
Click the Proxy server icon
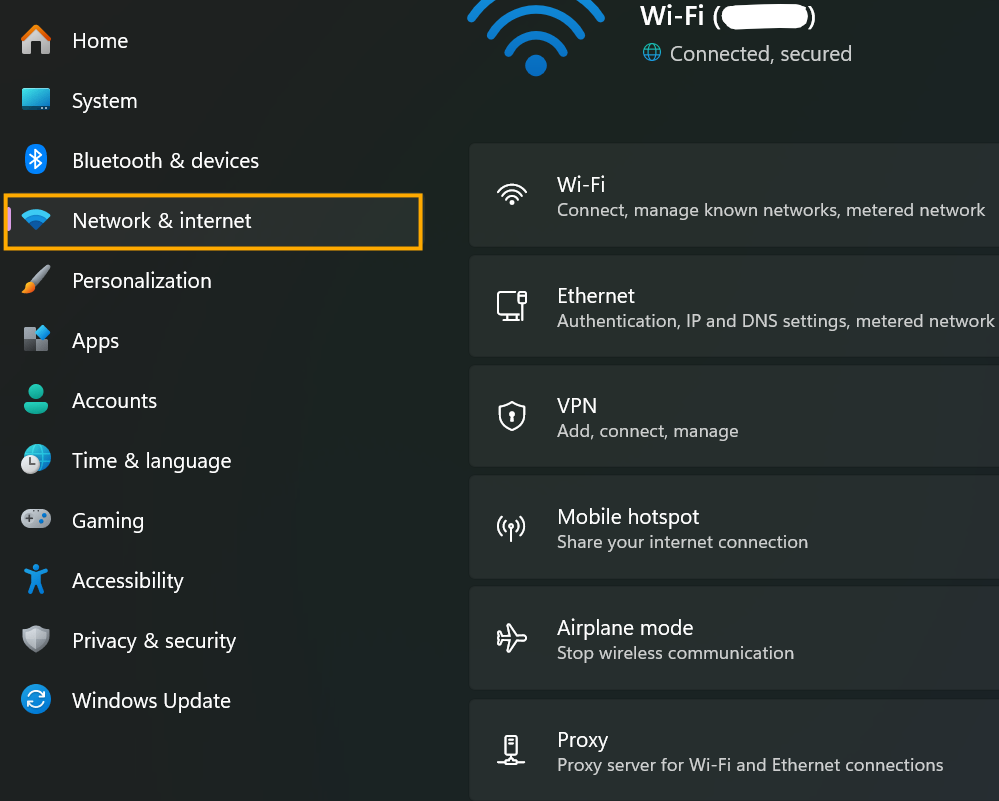click(511, 749)
